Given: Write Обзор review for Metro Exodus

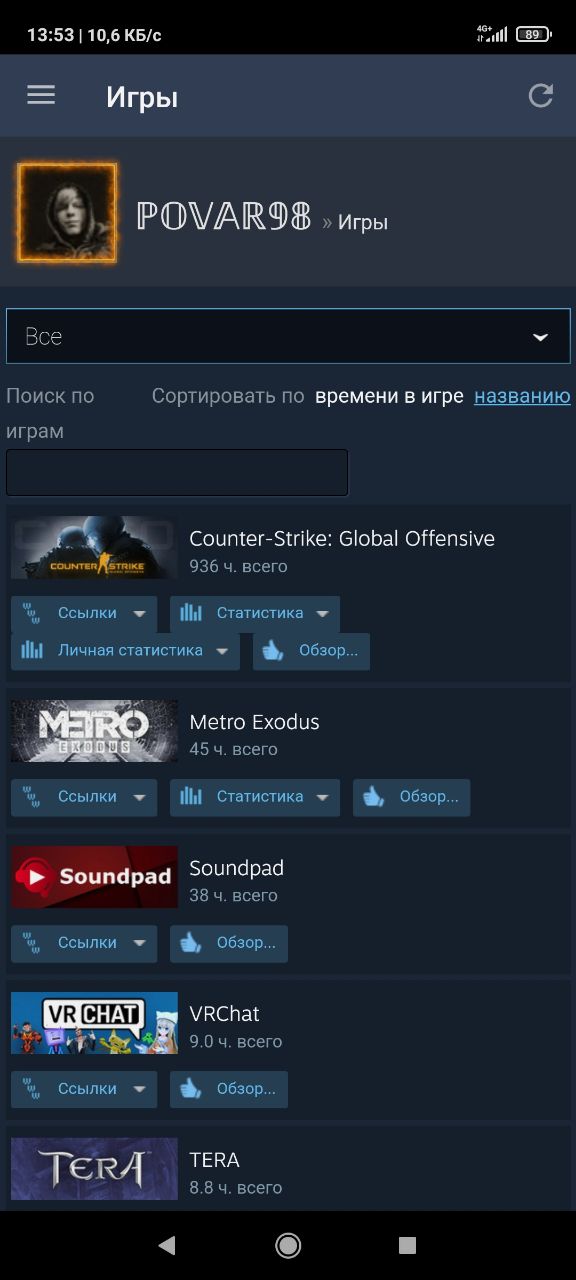Looking at the screenshot, I should coord(411,797).
